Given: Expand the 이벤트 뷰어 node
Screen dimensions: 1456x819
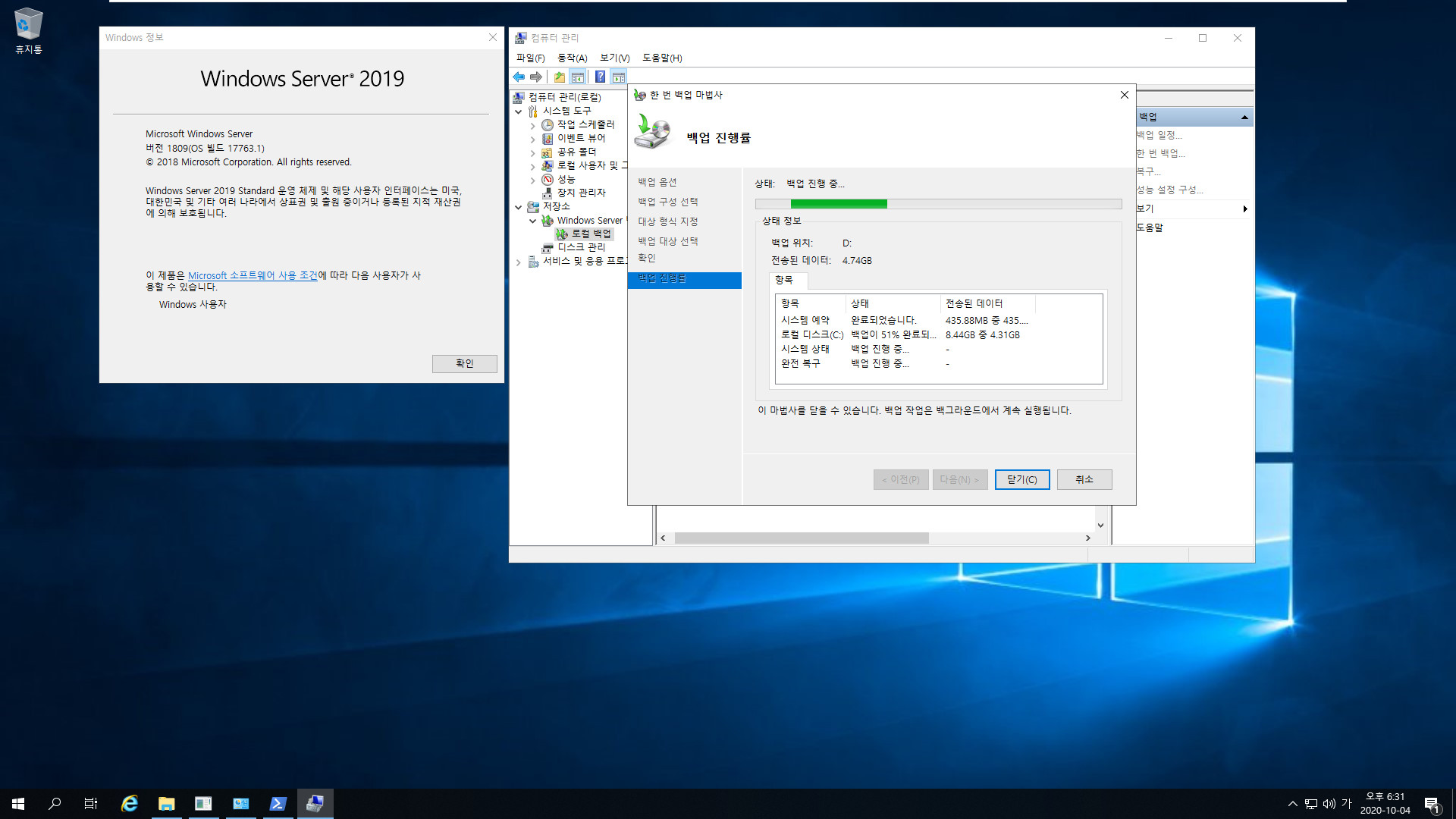Looking at the screenshot, I should (532, 139).
